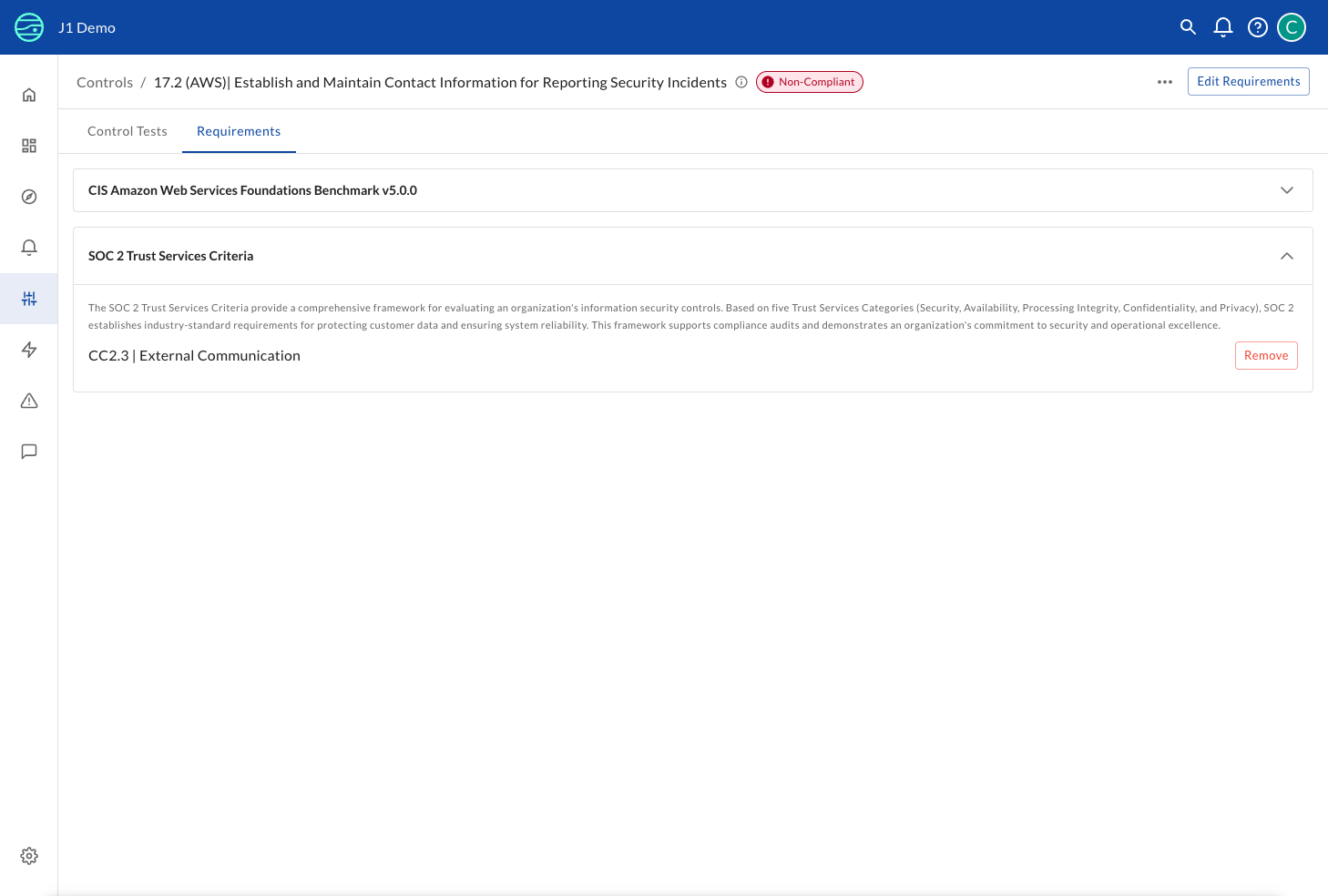Open the lightning bolt icon in sidebar
This screenshot has width=1328, height=896.
tap(29, 350)
